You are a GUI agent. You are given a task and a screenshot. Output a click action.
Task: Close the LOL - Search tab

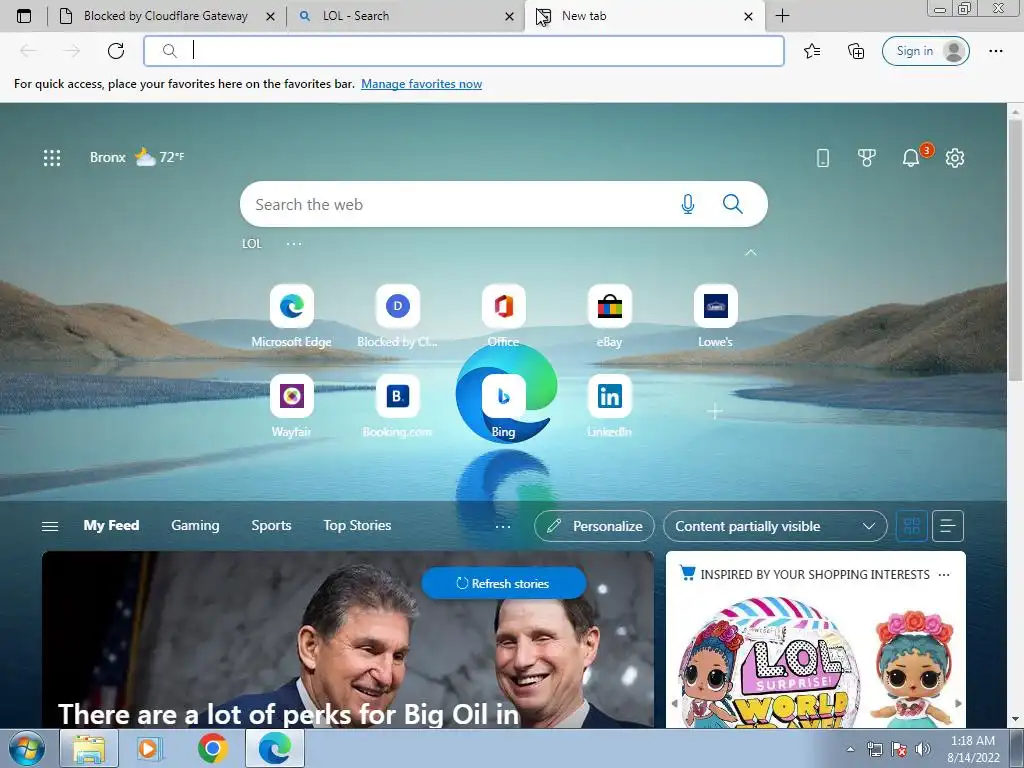click(x=509, y=16)
